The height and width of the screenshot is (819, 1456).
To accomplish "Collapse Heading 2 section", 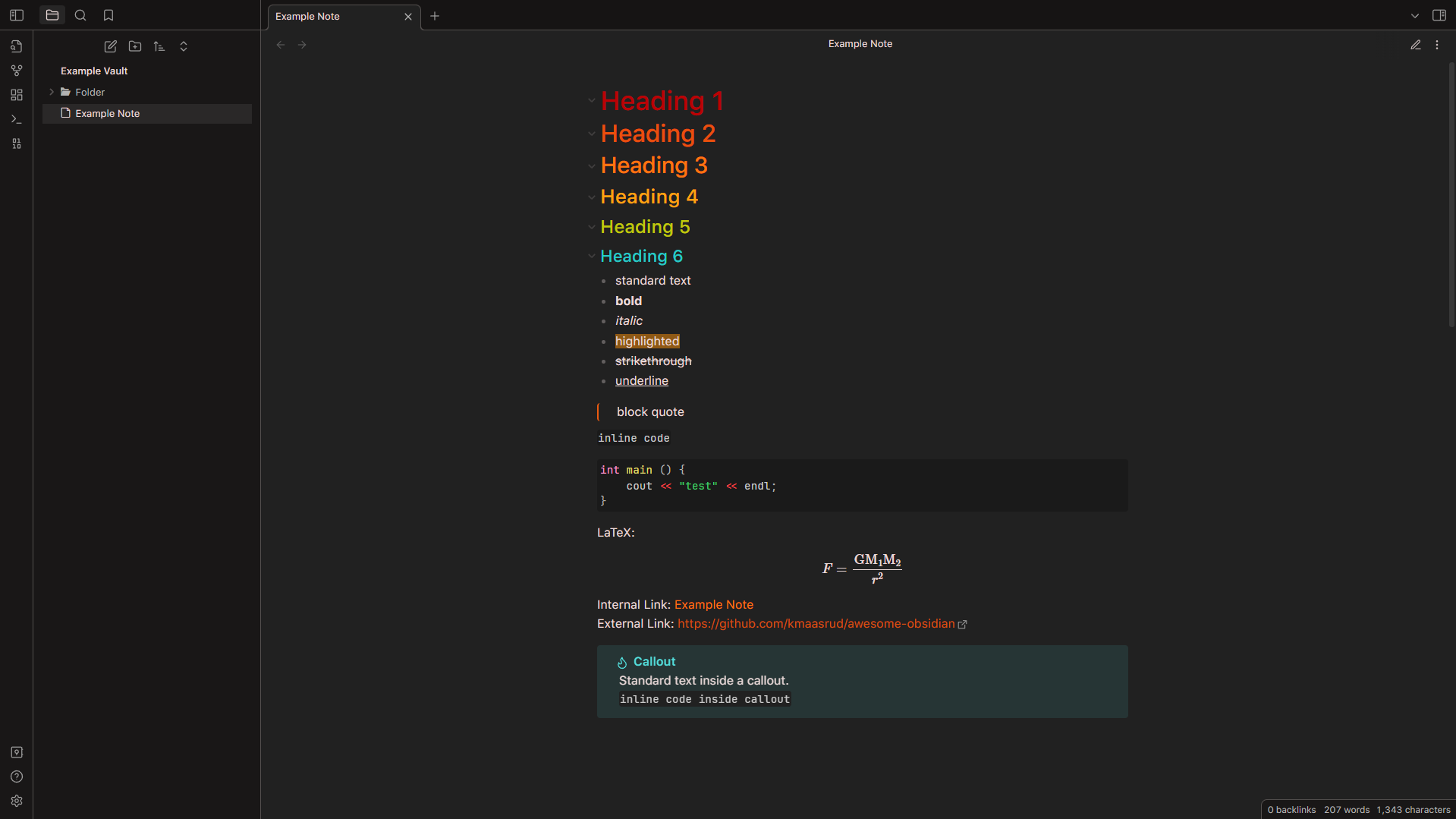I will [x=592, y=134].
